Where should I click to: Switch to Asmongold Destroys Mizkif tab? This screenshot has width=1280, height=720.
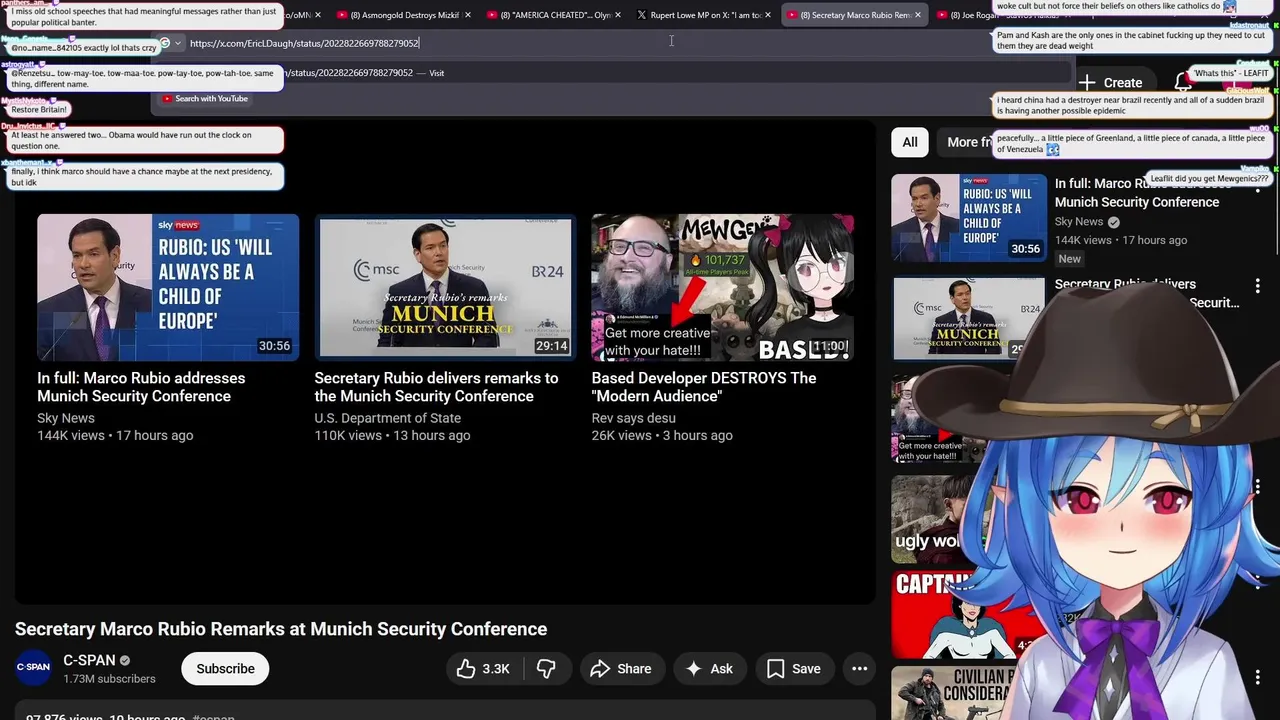402,15
